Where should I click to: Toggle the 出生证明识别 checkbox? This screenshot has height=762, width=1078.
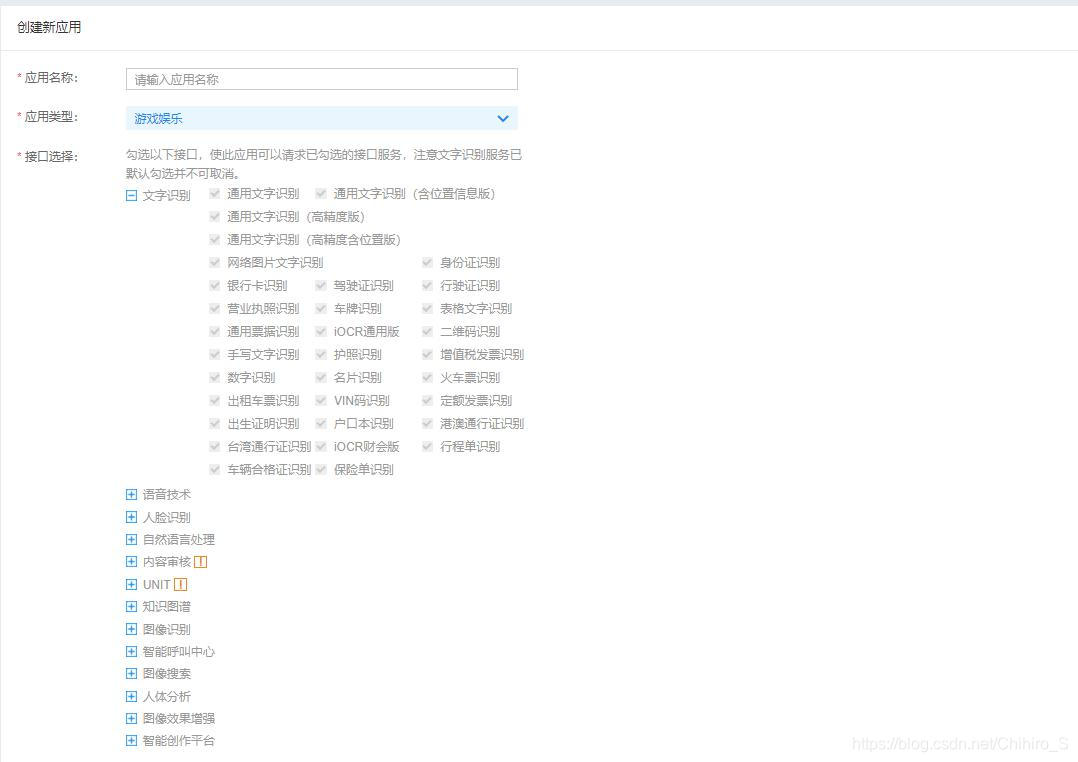214,423
